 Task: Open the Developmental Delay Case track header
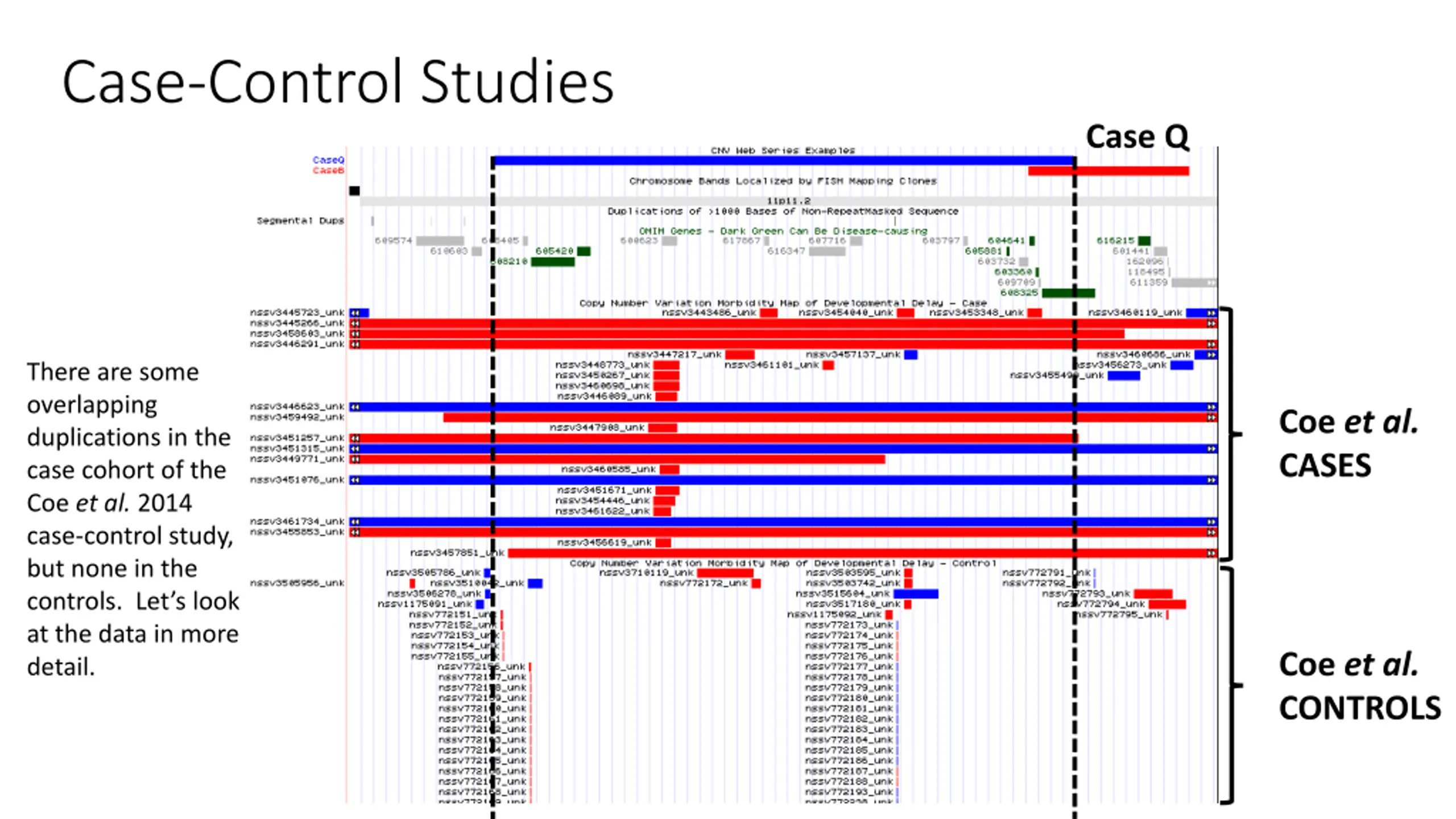(x=783, y=303)
